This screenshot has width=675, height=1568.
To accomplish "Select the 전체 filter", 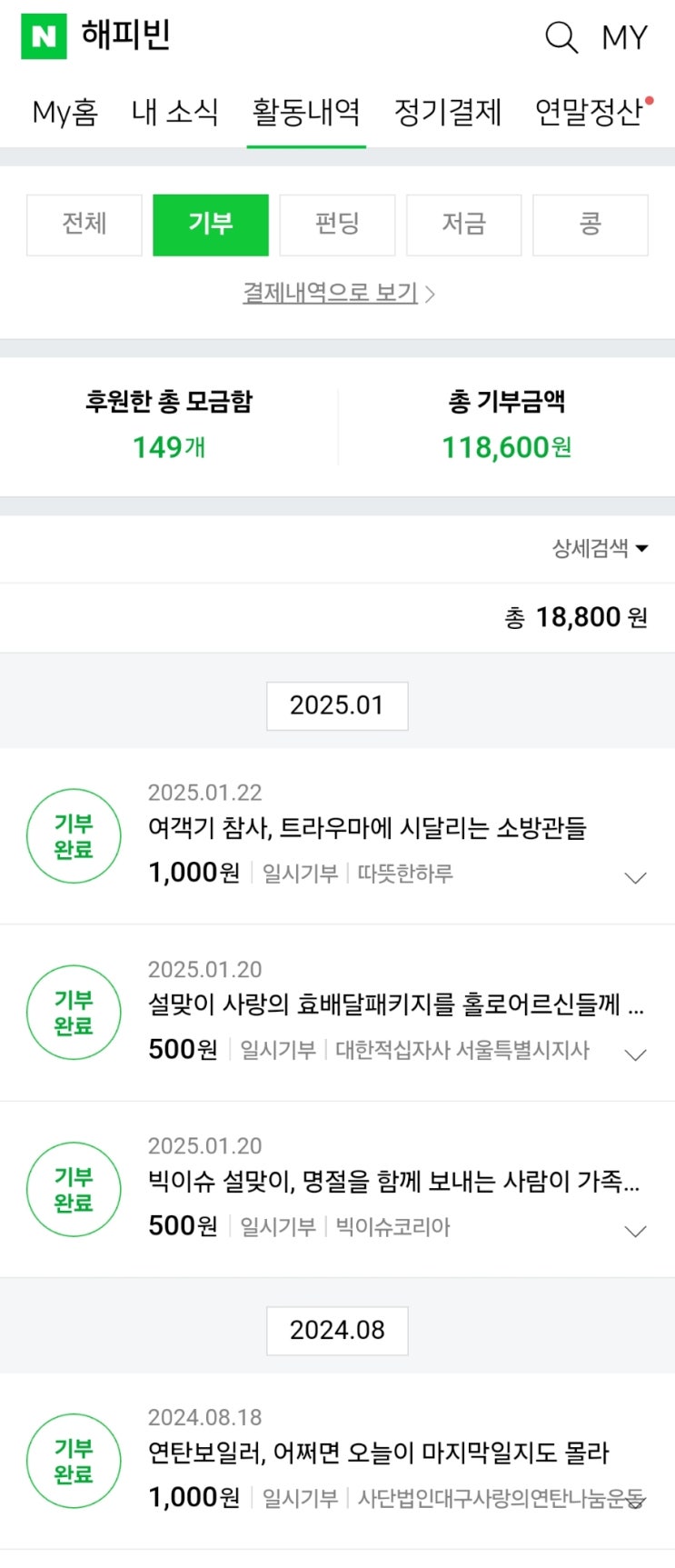I will (x=84, y=225).
